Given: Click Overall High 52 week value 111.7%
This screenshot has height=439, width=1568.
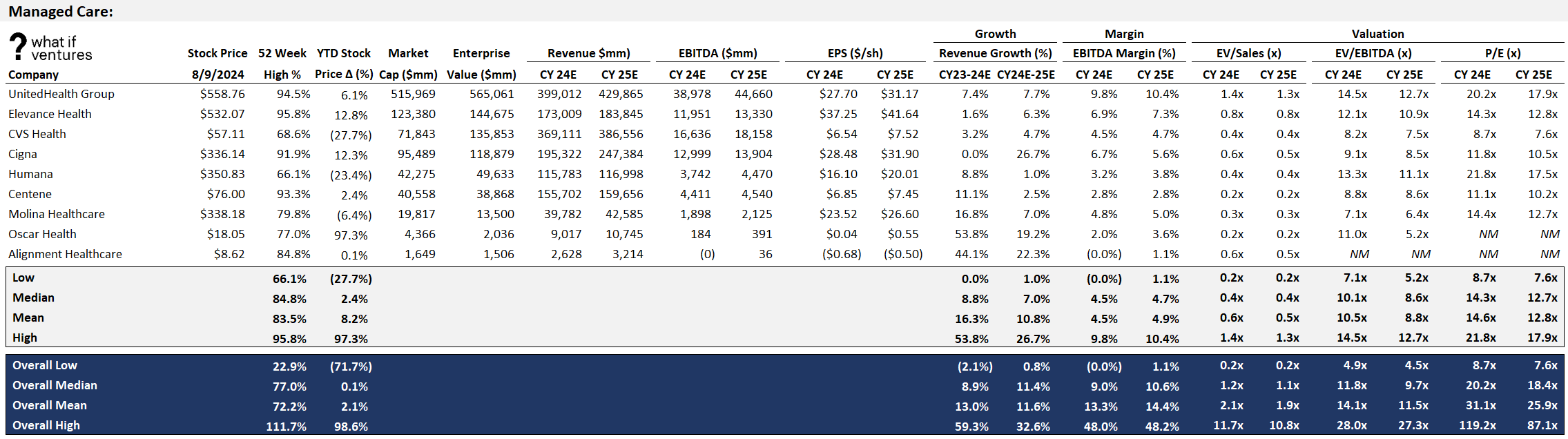Looking at the screenshot, I should [287, 427].
